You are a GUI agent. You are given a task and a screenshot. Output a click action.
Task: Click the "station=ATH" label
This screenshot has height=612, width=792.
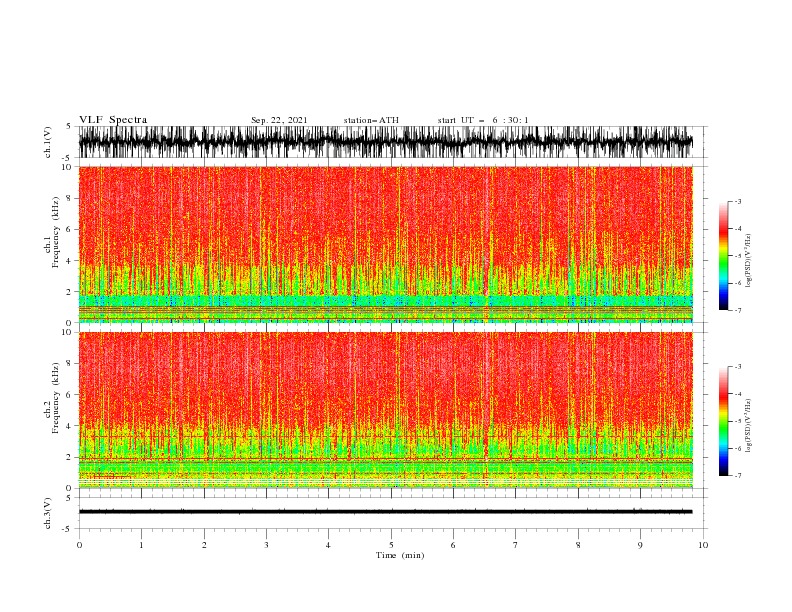point(371,120)
